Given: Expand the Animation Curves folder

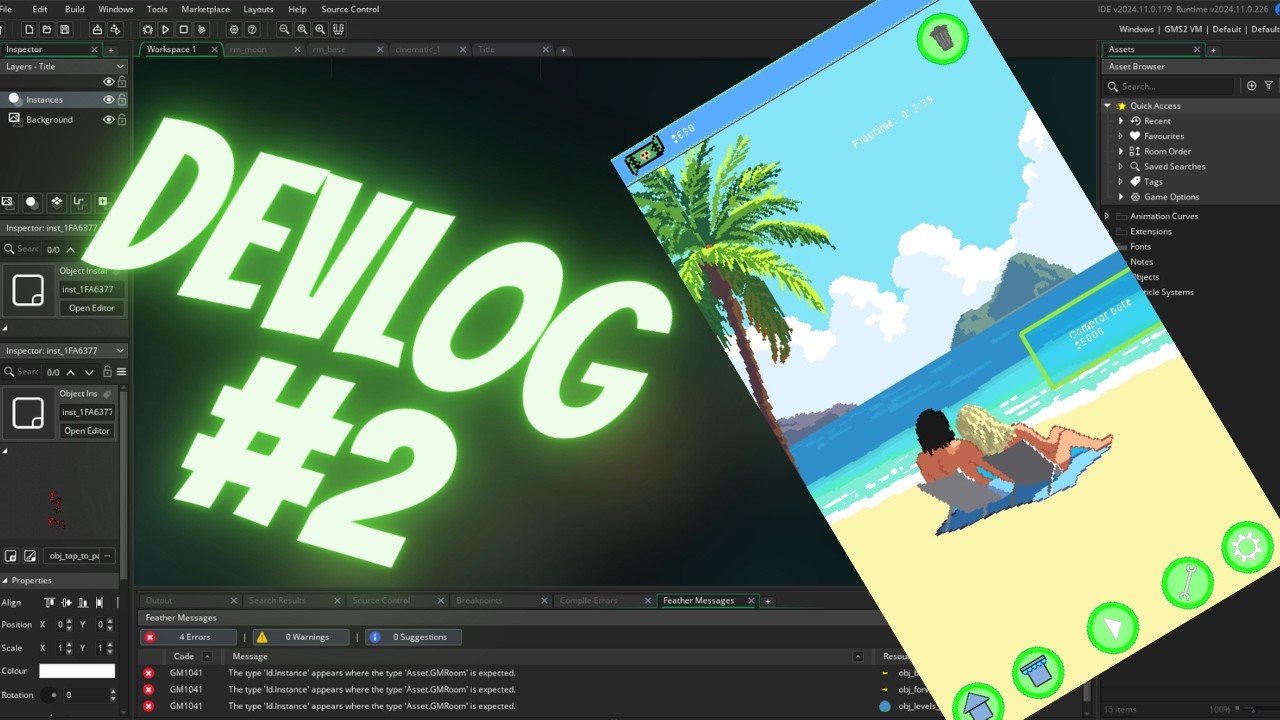Looking at the screenshot, I should (1108, 216).
